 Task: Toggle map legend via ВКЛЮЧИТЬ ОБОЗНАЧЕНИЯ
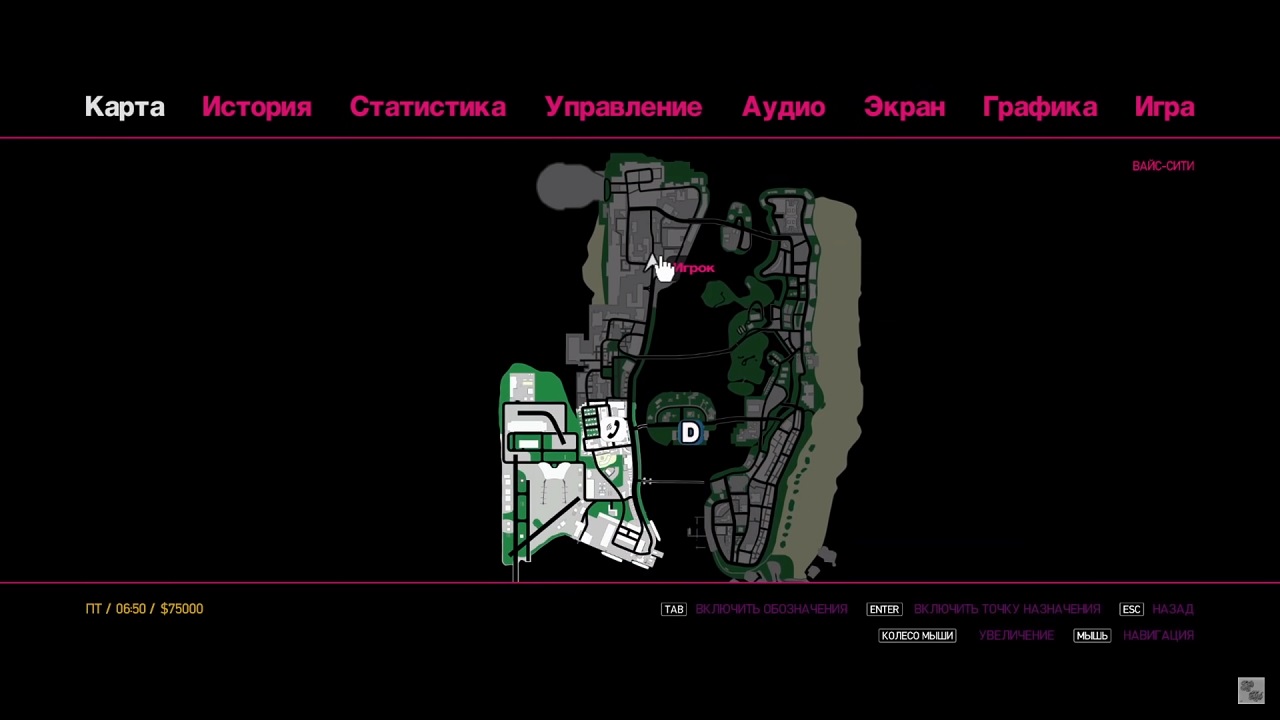pos(771,609)
